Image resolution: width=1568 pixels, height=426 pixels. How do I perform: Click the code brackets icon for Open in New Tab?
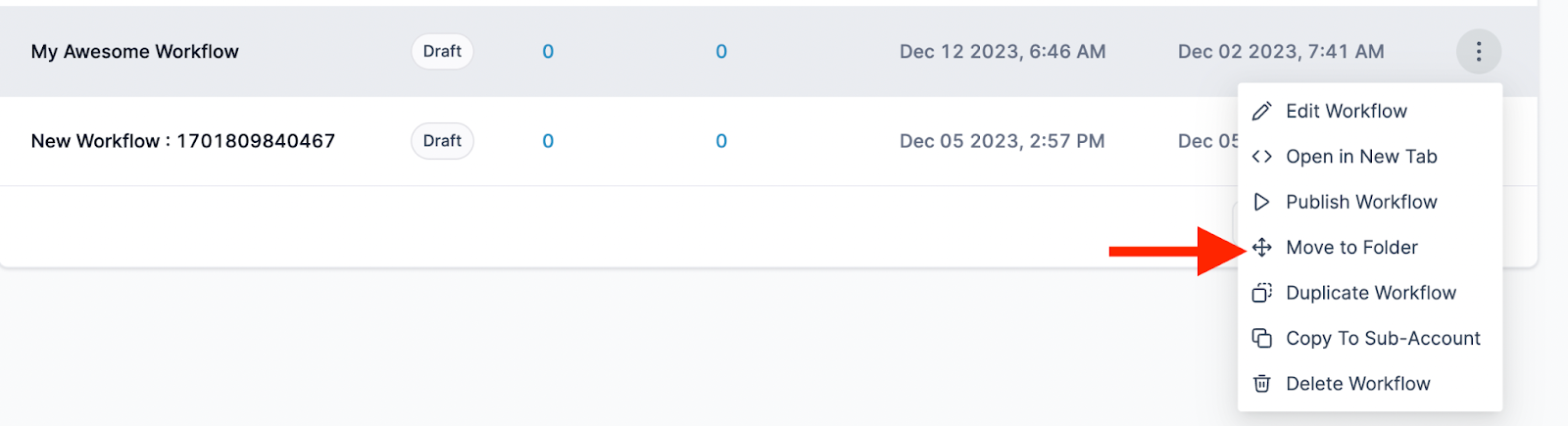1262,157
